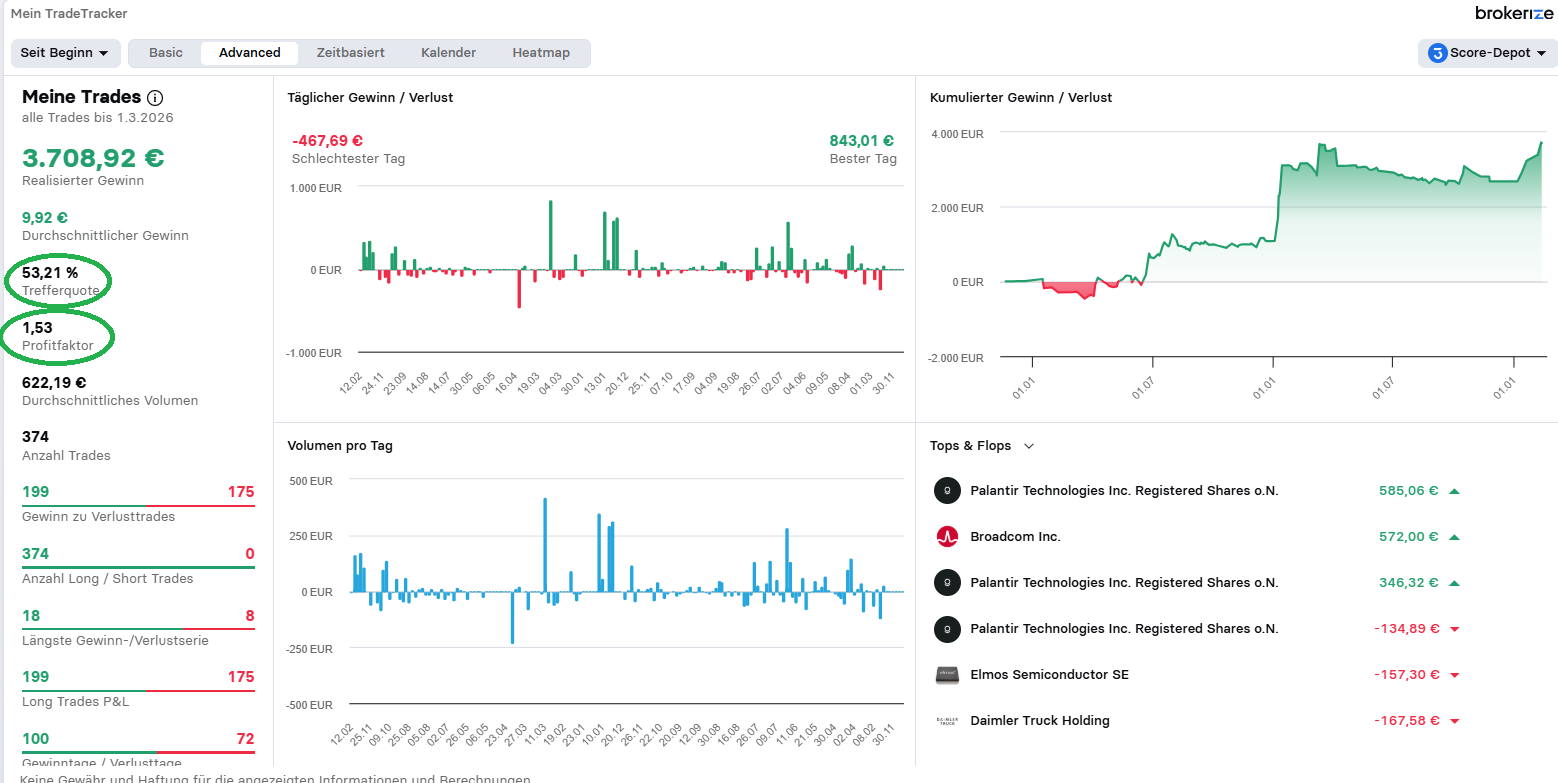Switch to the Heatmap tab
This screenshot has height=783, width=1558.
click(x=541, y=53)
